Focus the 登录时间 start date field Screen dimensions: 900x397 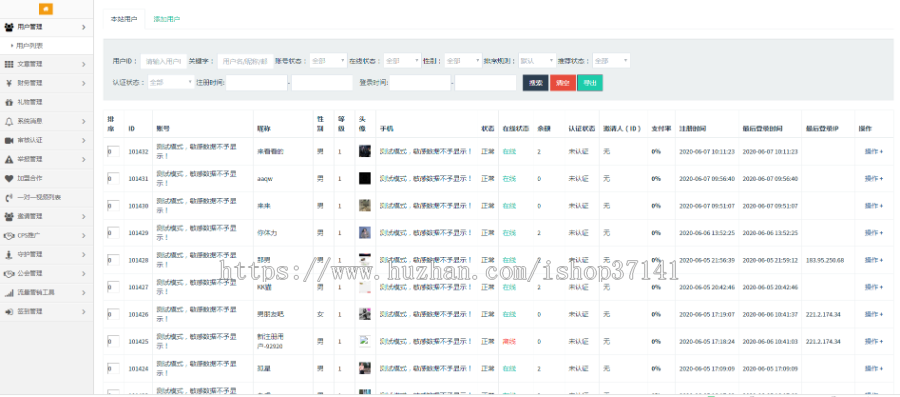[x=420, y=83]
